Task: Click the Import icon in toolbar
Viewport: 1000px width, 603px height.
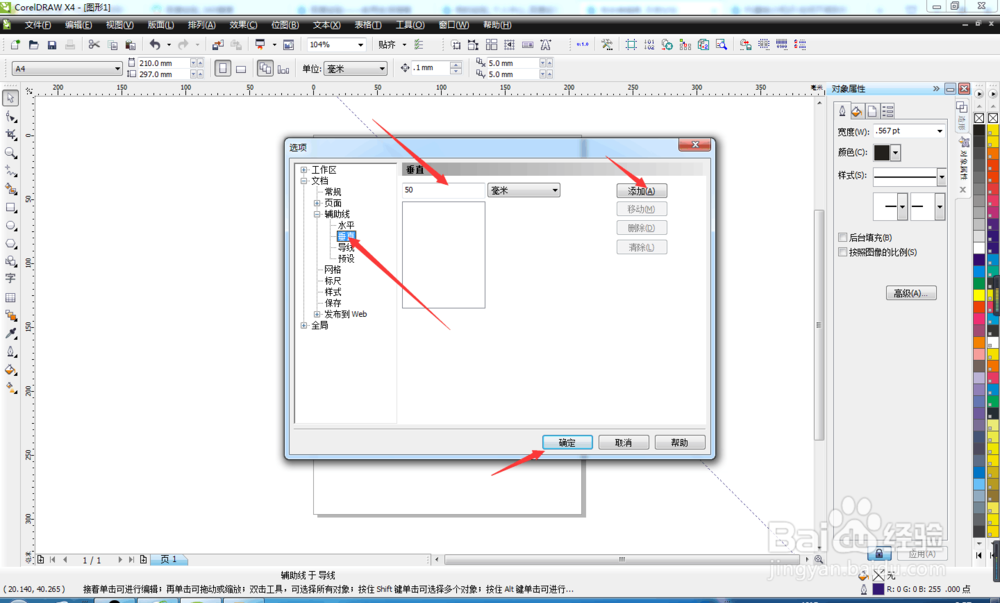Action: click(218, 45)
